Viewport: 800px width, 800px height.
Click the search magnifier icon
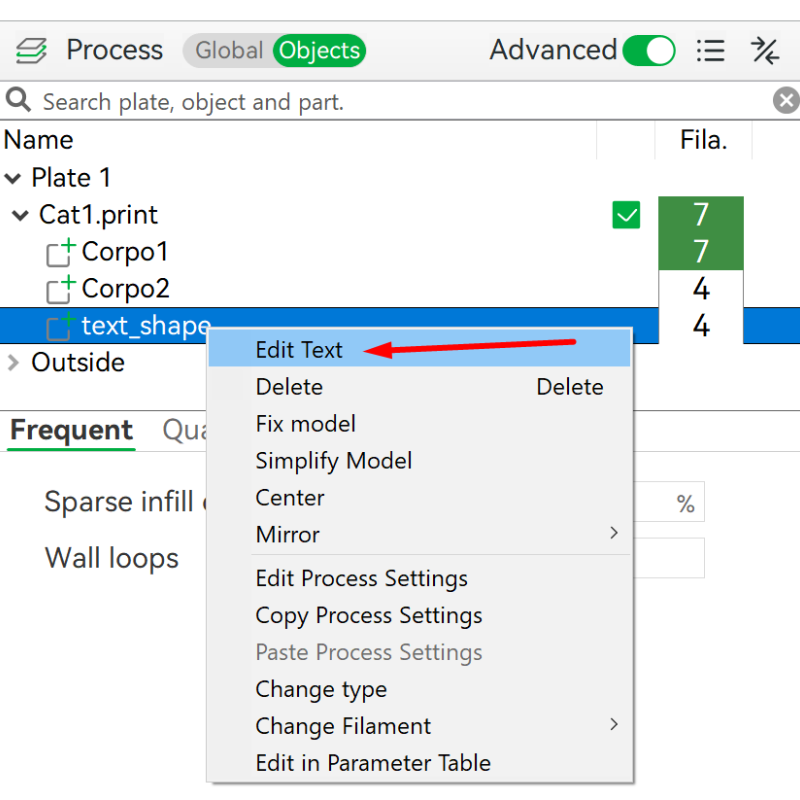pos(18,101)
